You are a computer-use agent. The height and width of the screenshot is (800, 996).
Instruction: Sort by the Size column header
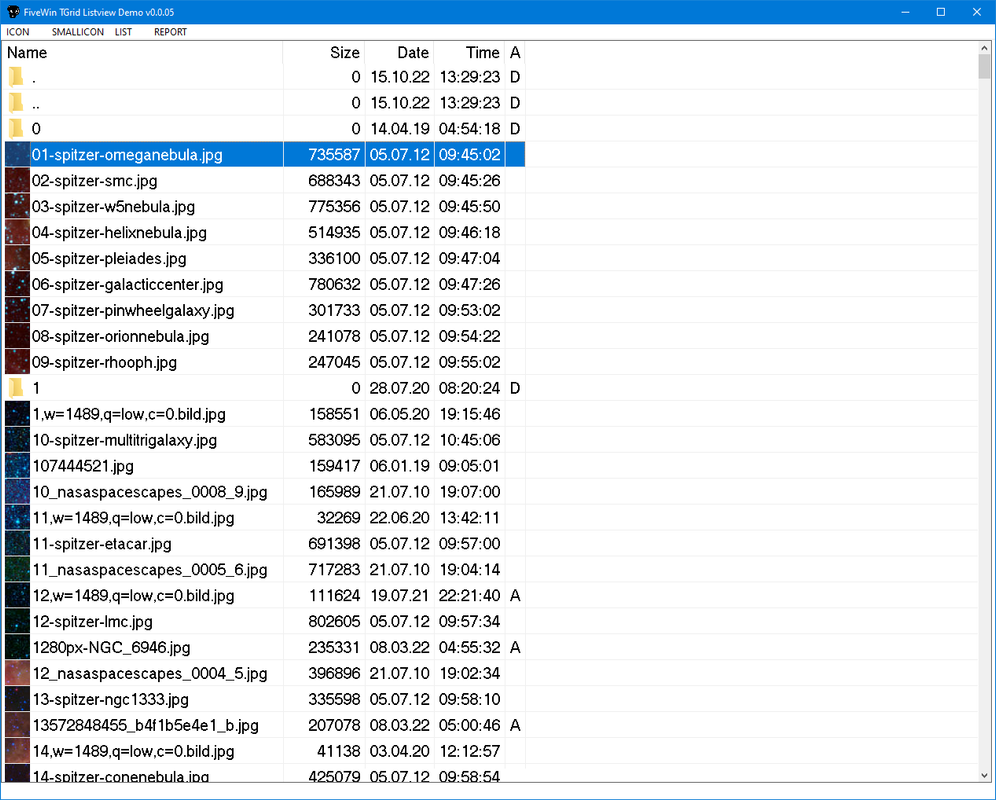324,53
